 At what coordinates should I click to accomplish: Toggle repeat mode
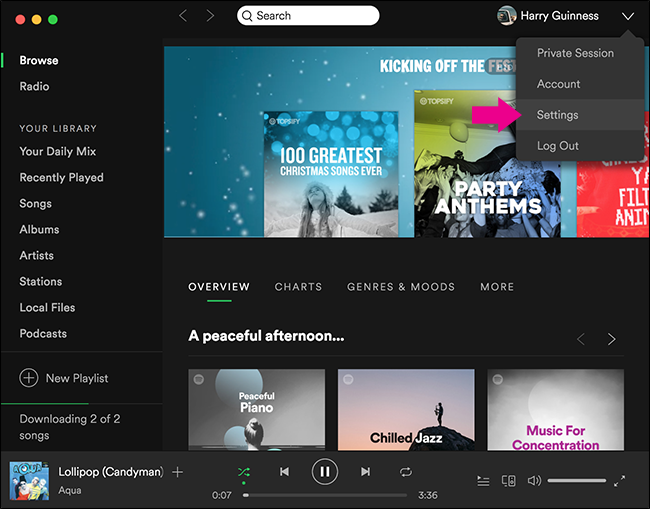coord(406,472)
